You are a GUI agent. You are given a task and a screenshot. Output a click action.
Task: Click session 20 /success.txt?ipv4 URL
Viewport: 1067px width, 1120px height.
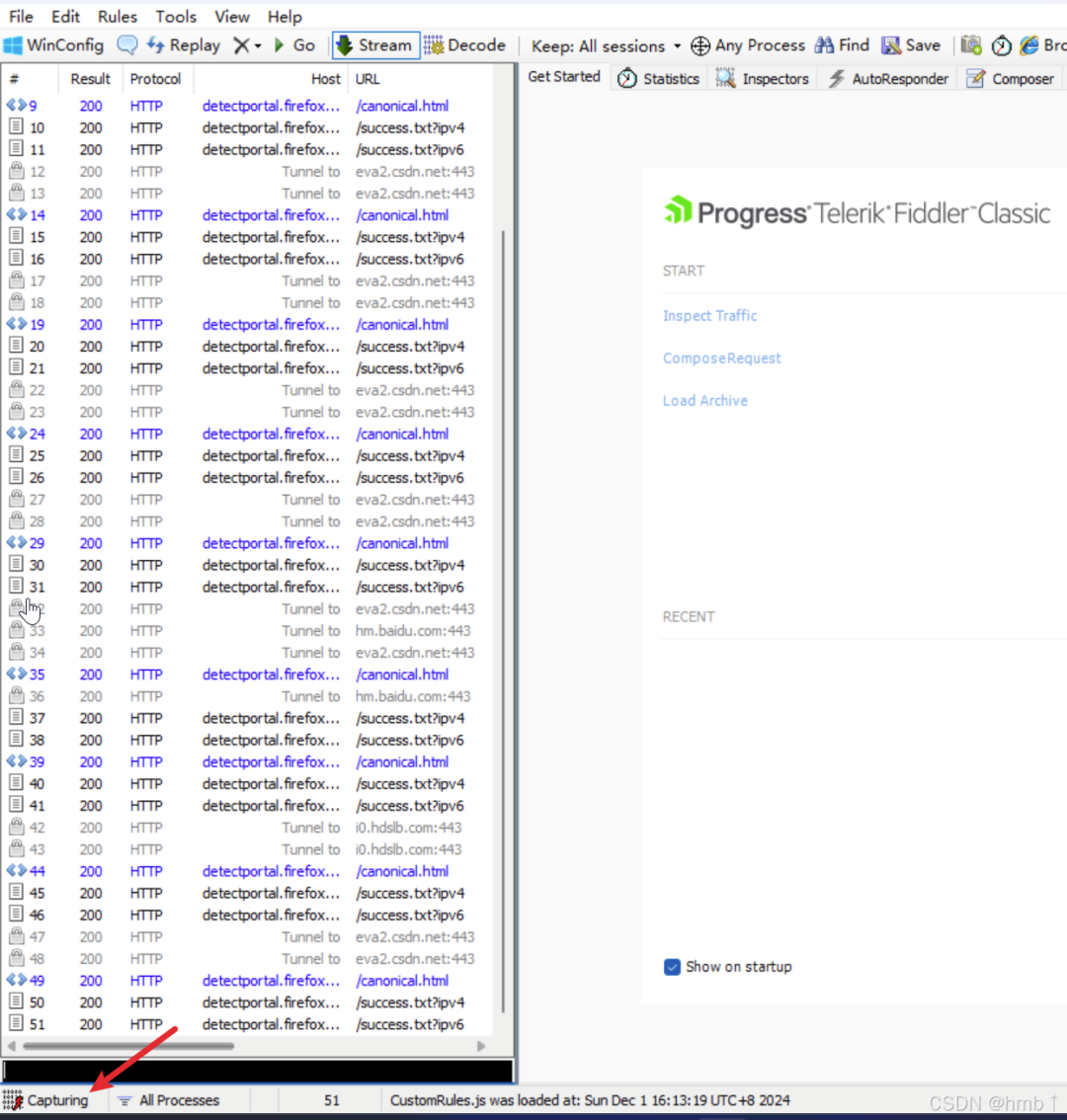click(x=410, y=347)
